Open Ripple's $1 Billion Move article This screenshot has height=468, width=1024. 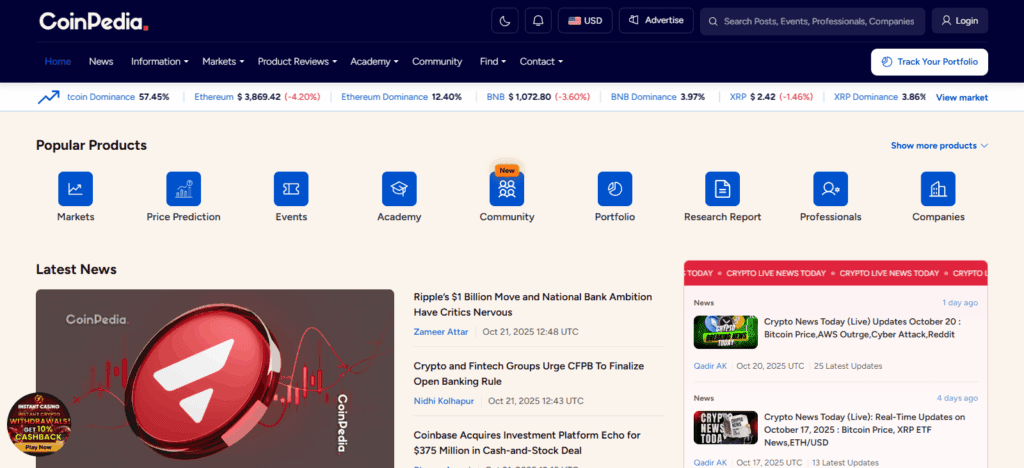(533, 304)
